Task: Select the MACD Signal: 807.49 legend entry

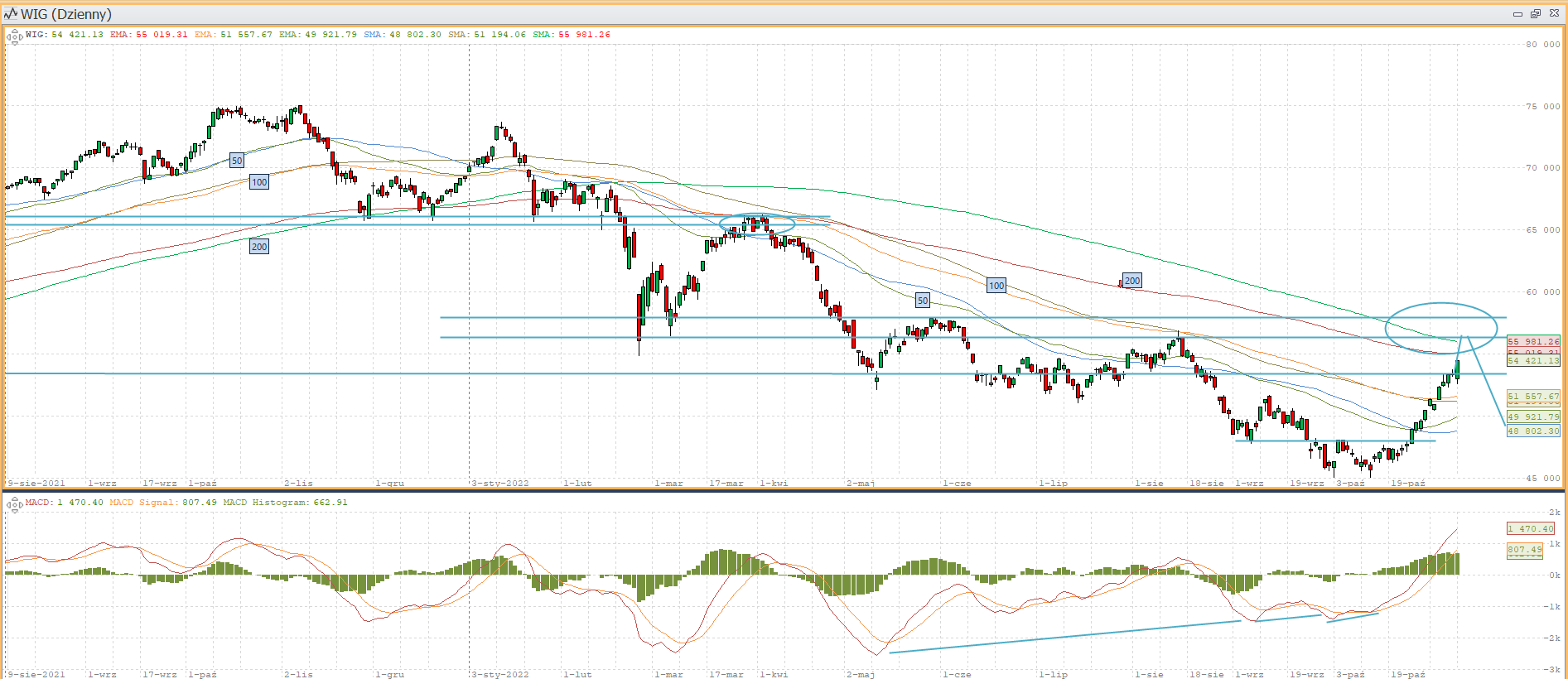Action: [163, 503]
